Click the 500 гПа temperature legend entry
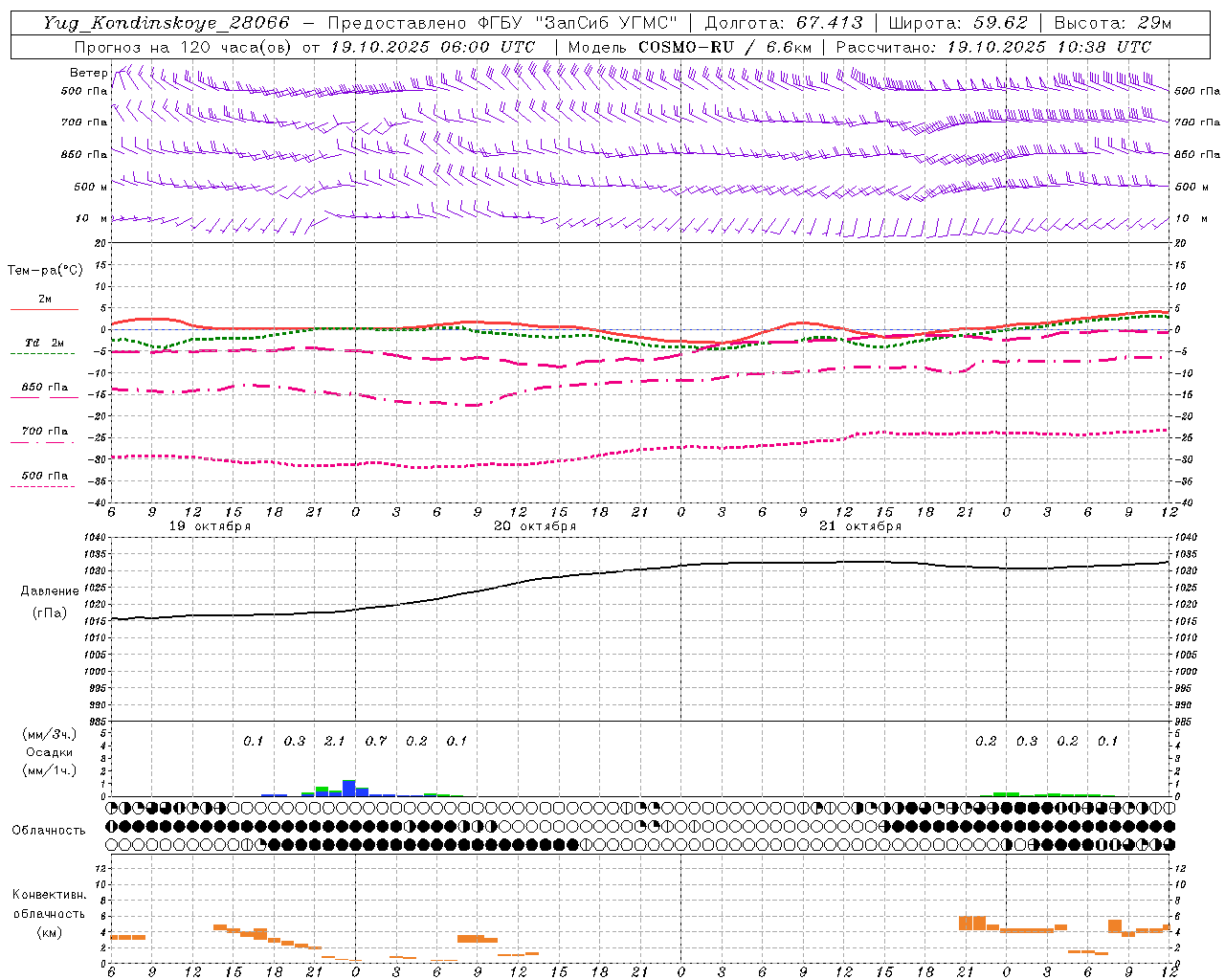Screen dimensions: 1225x980 pos(44,476)
